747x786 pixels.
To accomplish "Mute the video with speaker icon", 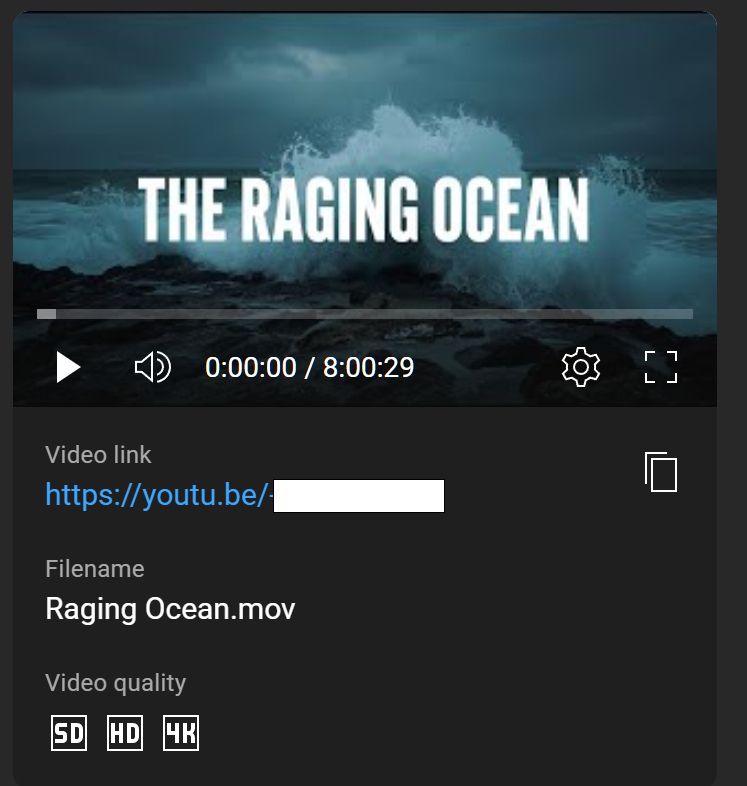I will tap(153, 367).
